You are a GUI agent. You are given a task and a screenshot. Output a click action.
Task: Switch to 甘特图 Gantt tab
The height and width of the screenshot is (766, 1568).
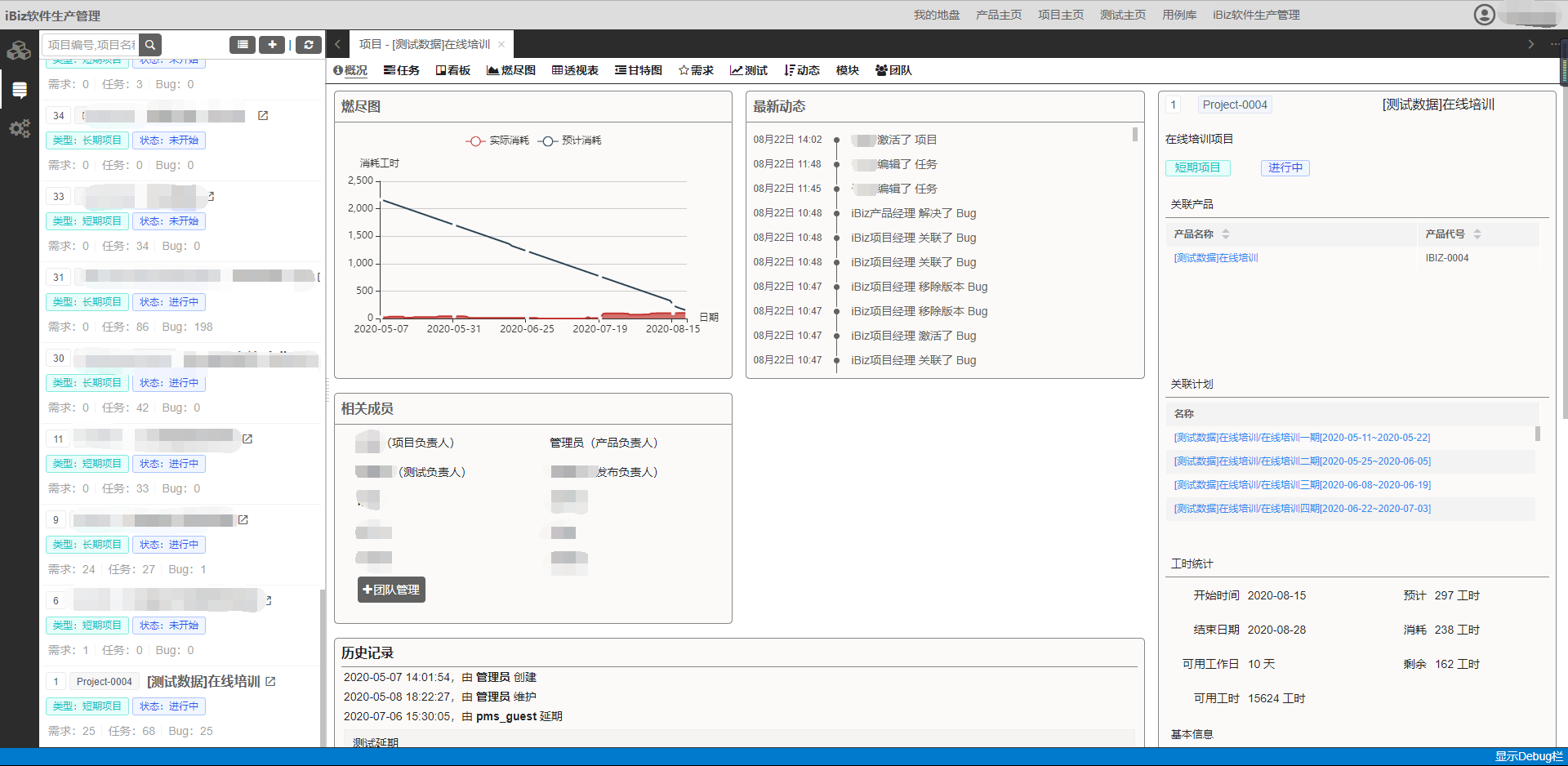click(639, 71)
